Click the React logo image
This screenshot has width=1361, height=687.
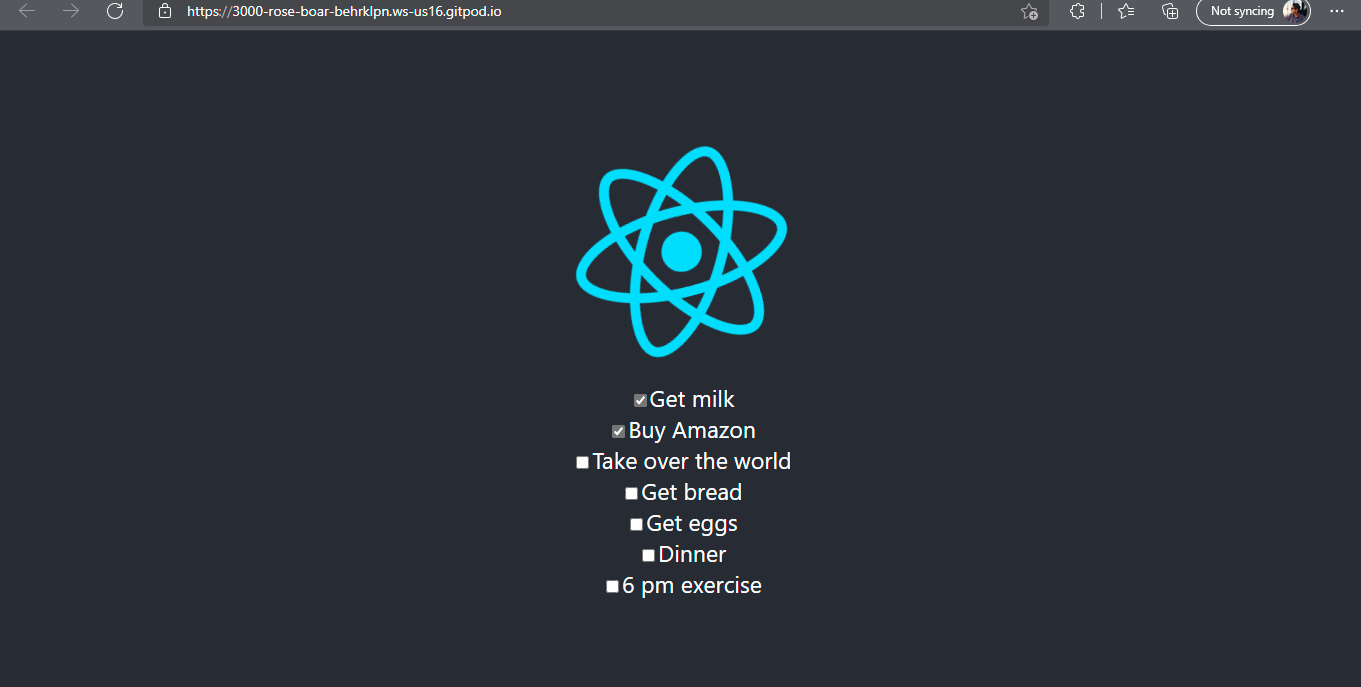click(681, 251)
